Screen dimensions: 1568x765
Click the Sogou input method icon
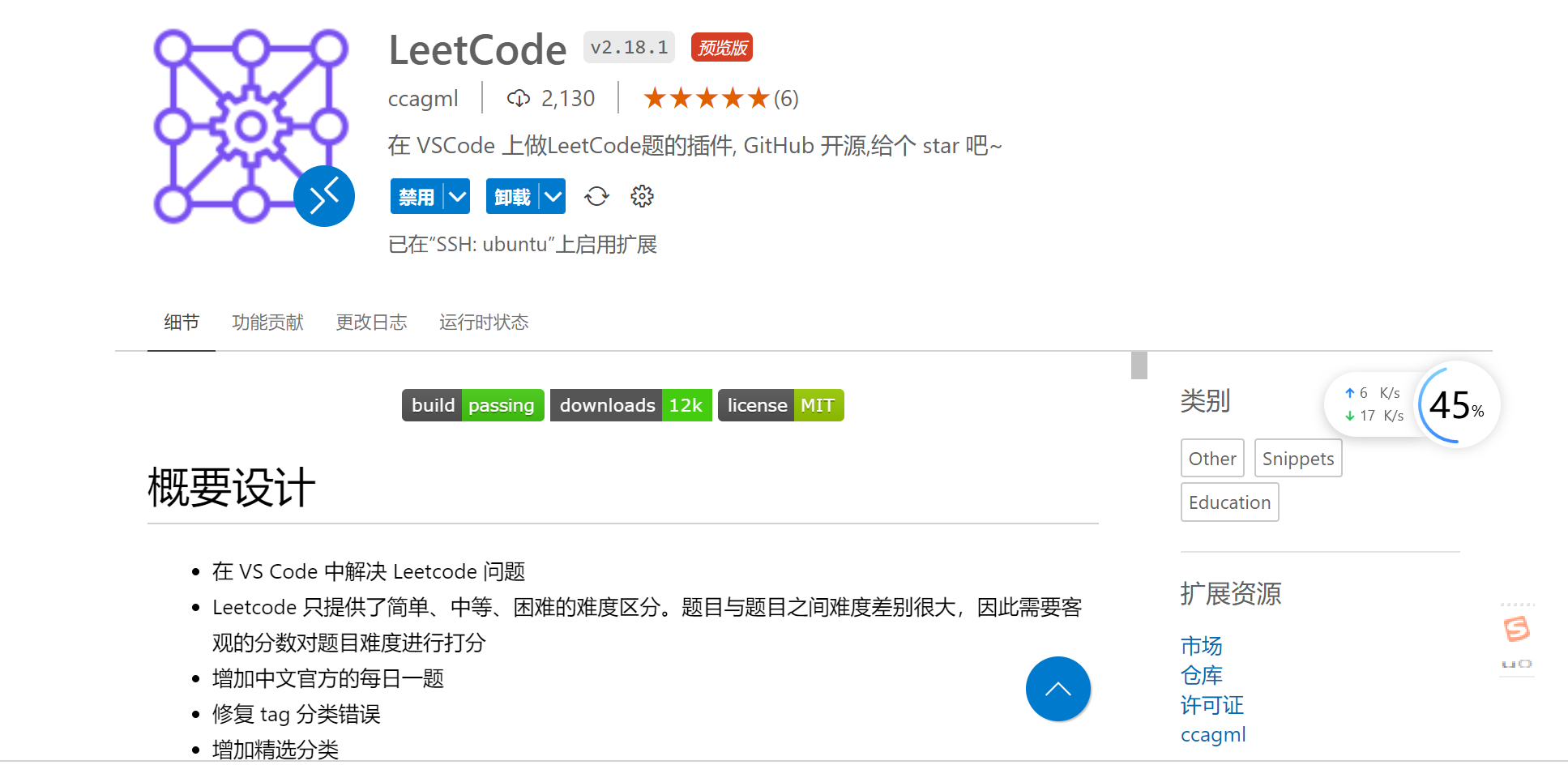pos(1517,629)
